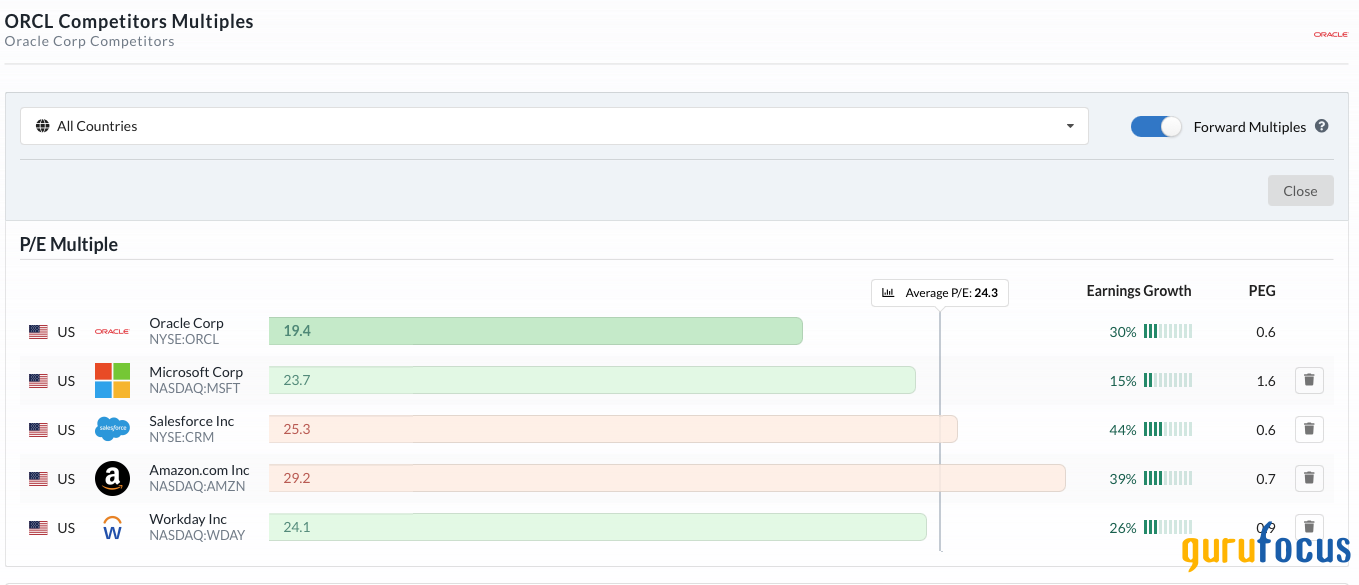The height and width of the screenshot is (585, 1359).
Task: Click ORCL Competitors Multiples page title
Action: pyautogui.click(x=129, y=21)
